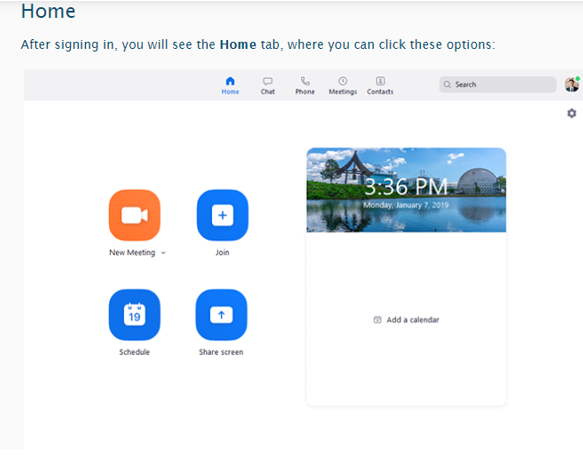
Task: Click the Home page heading
Action: [48, 11]
